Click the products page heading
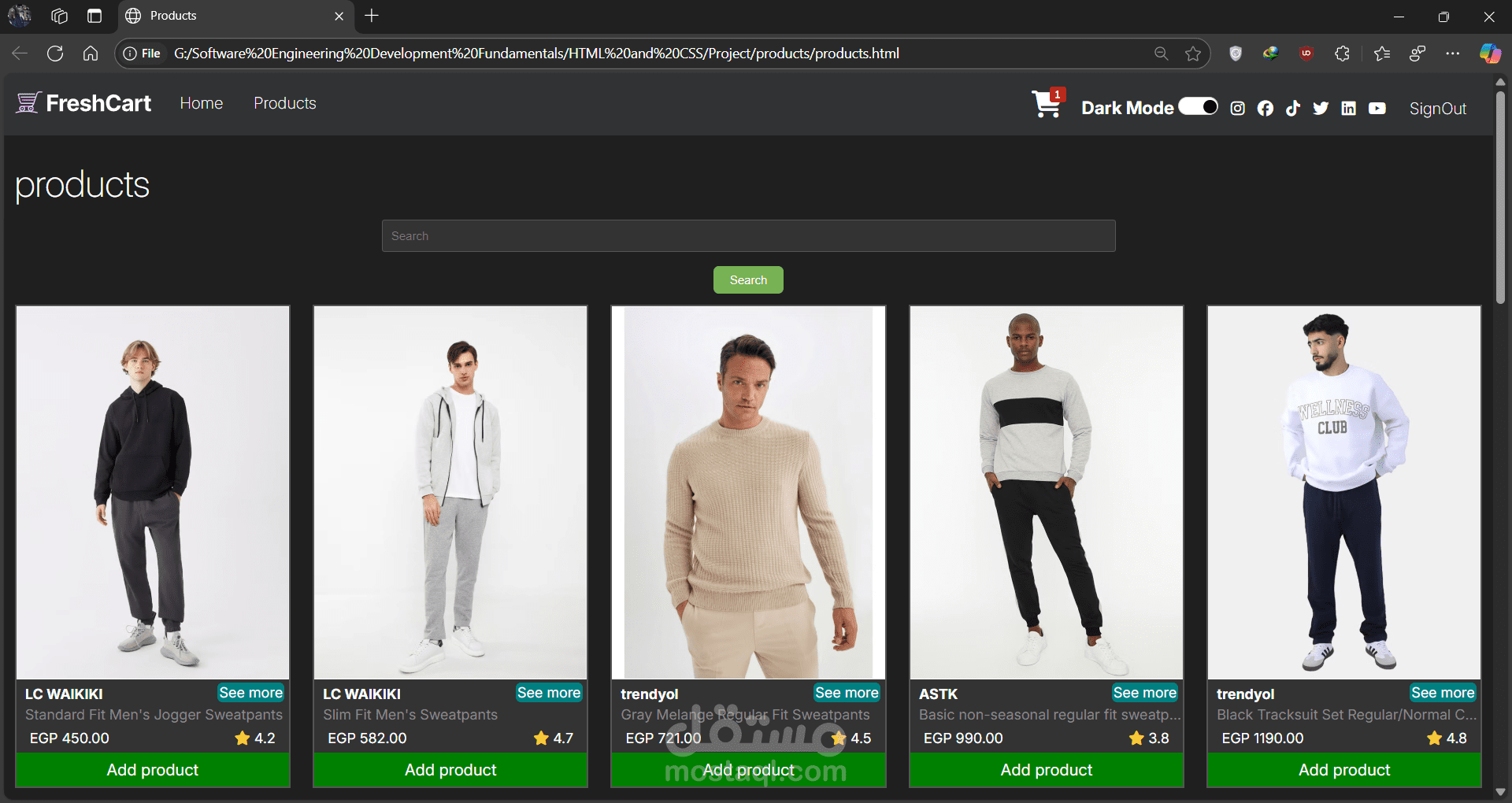The height and width of the screenshot is (803, 1512). [83, 185]
